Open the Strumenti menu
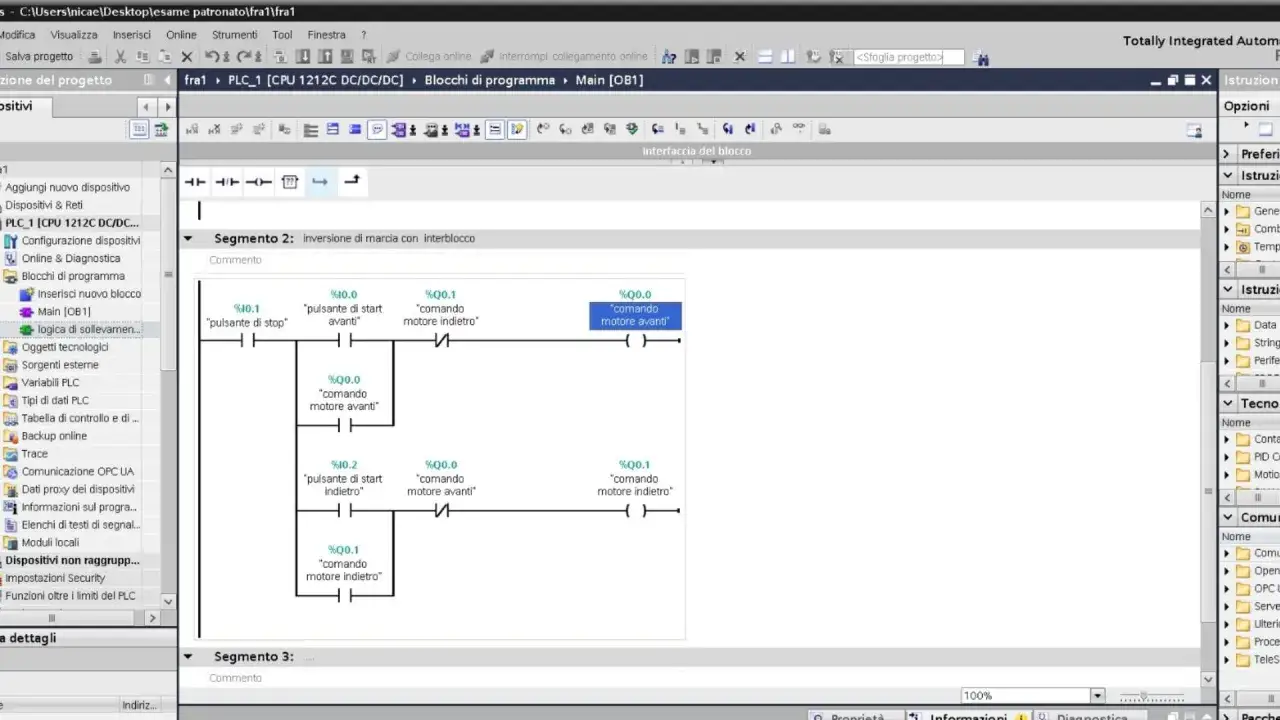The height and width of the screenshot is (720, 1280). [x=235, y=34]
